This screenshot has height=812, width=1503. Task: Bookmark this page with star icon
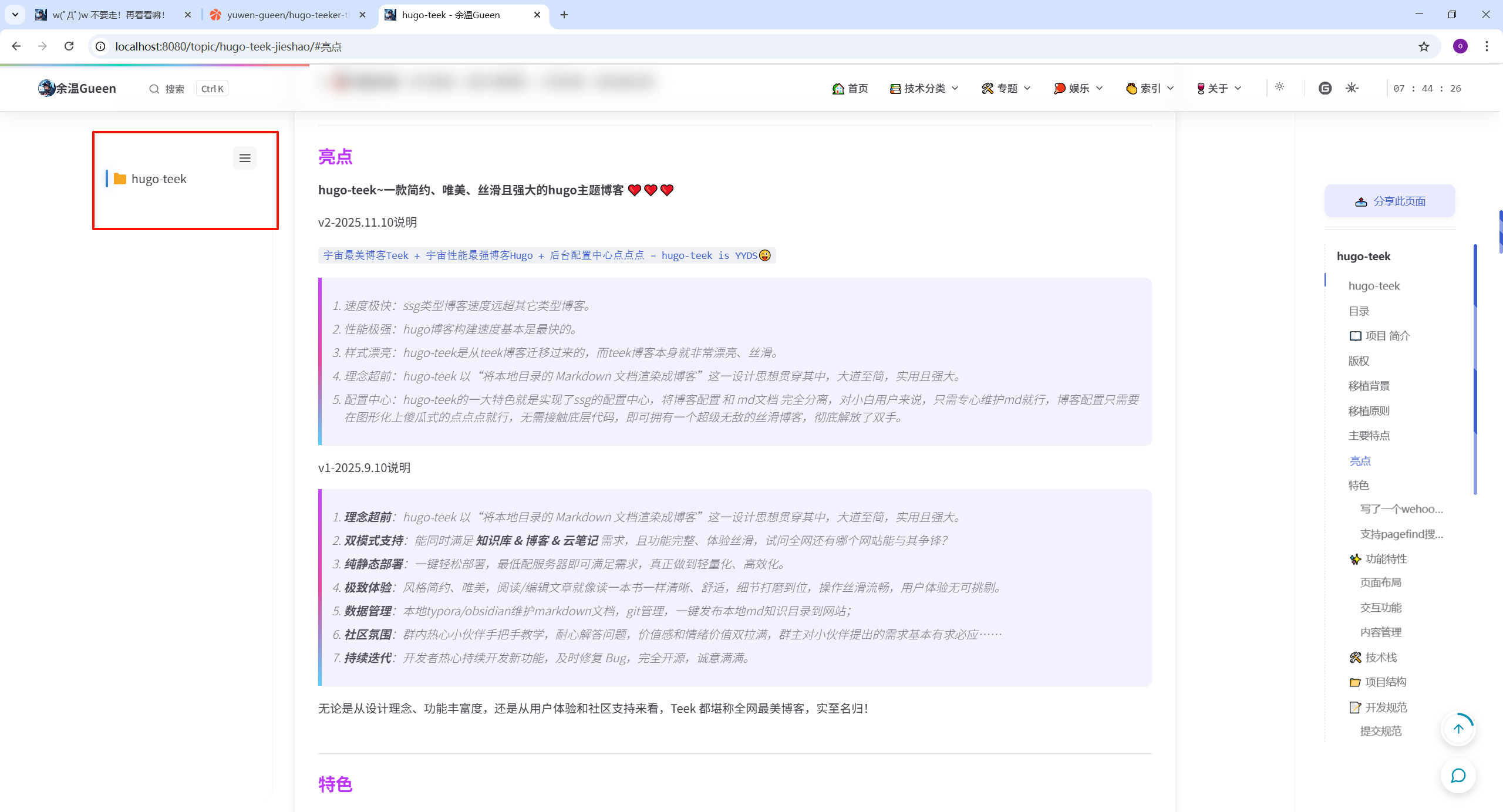[1424, 46]
